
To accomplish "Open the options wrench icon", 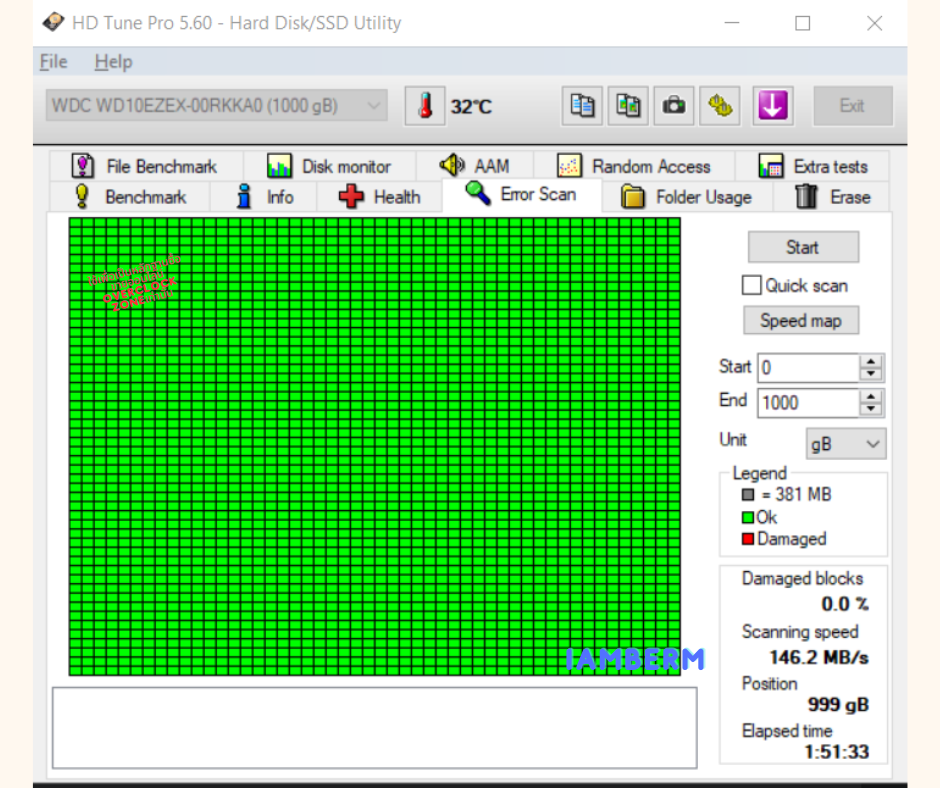I will coord(720,105).
